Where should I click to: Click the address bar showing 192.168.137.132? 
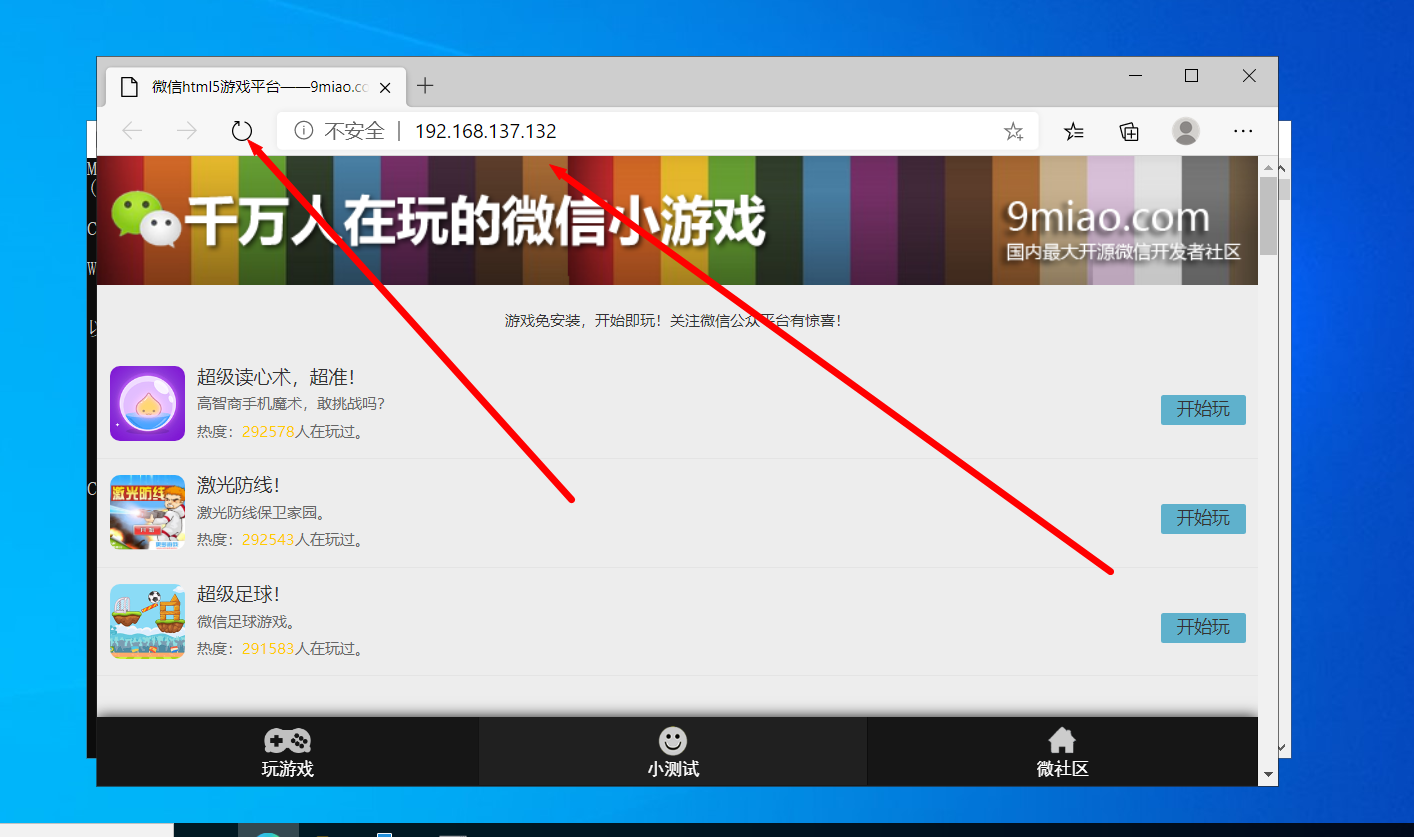(657, 131)
